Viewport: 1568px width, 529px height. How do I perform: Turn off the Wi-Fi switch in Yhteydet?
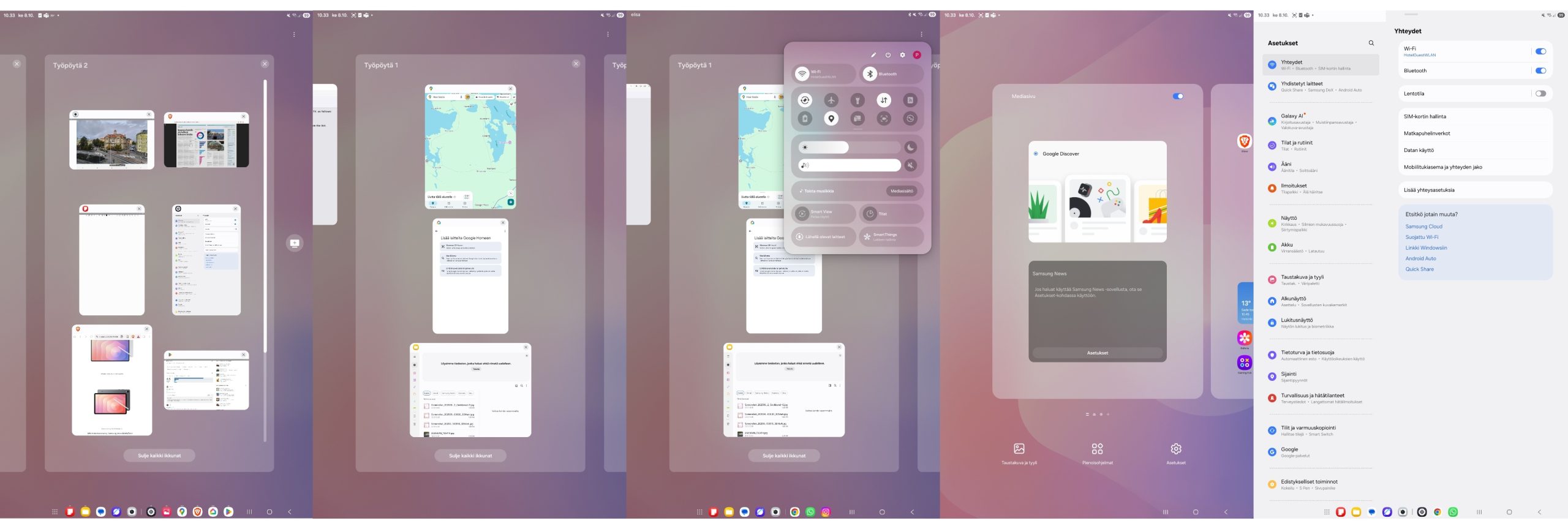1540,51
